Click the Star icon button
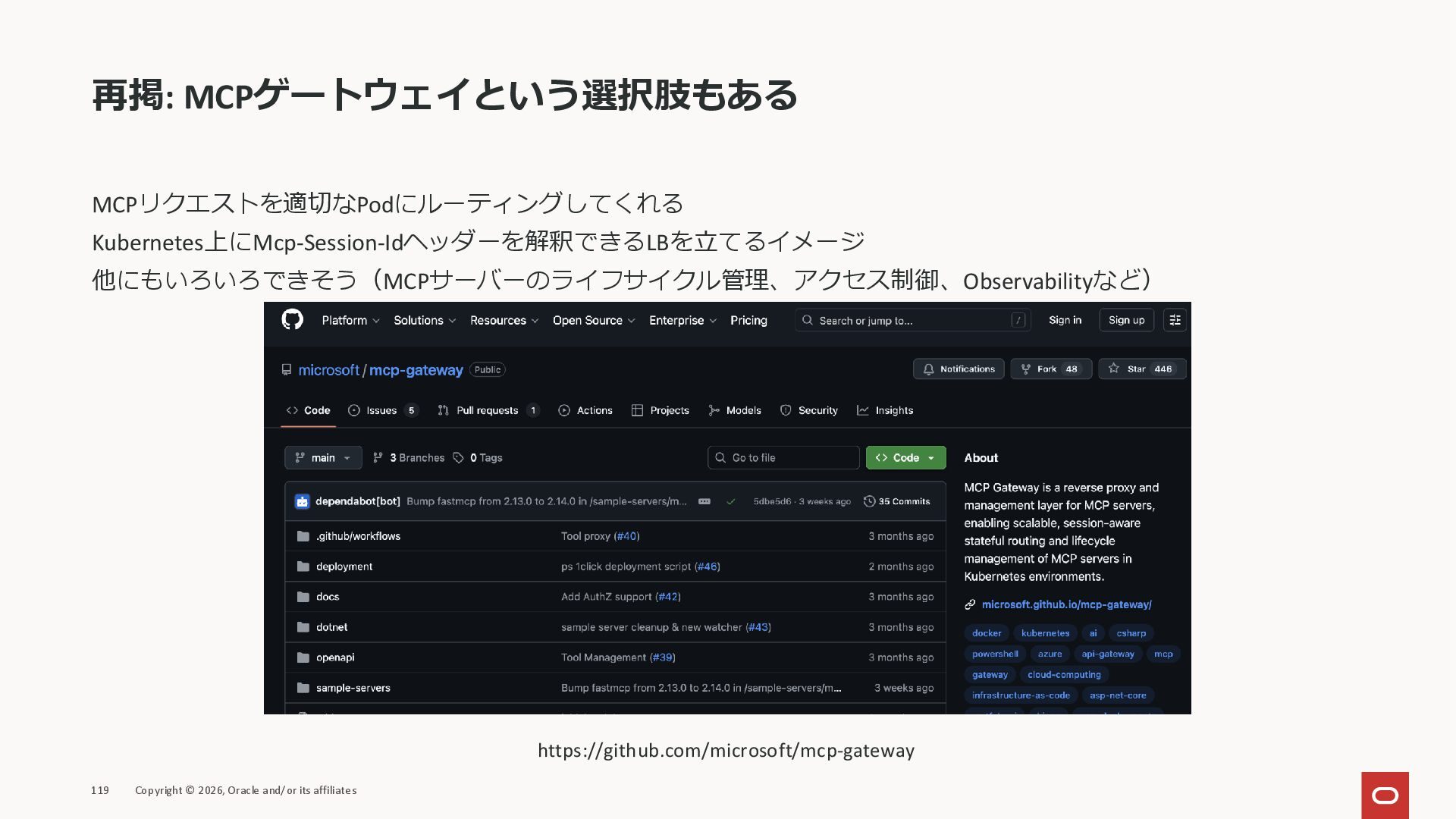Viewport: 1456px width, 819px height. [1114, 369]
